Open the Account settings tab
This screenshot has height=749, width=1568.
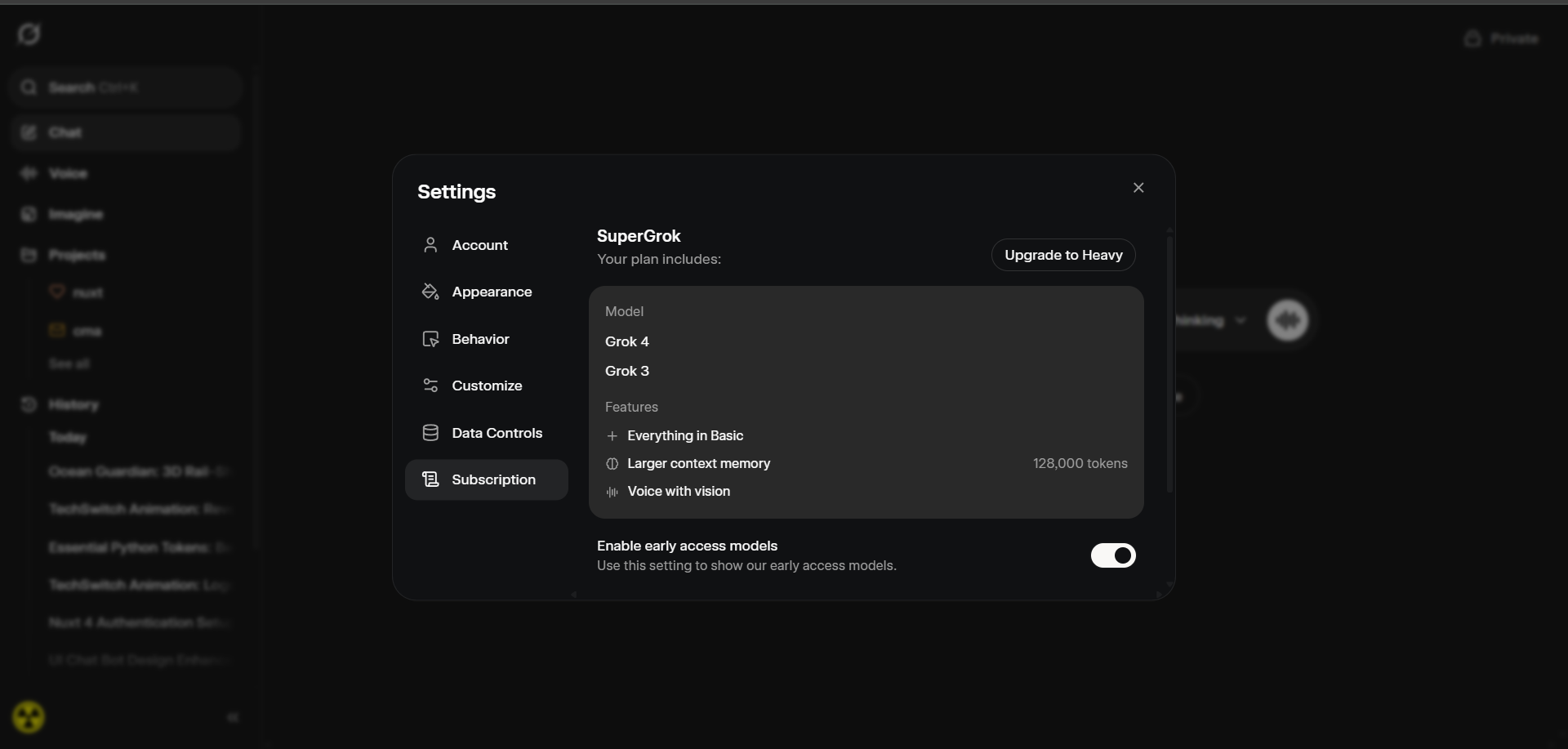point(479,245)
